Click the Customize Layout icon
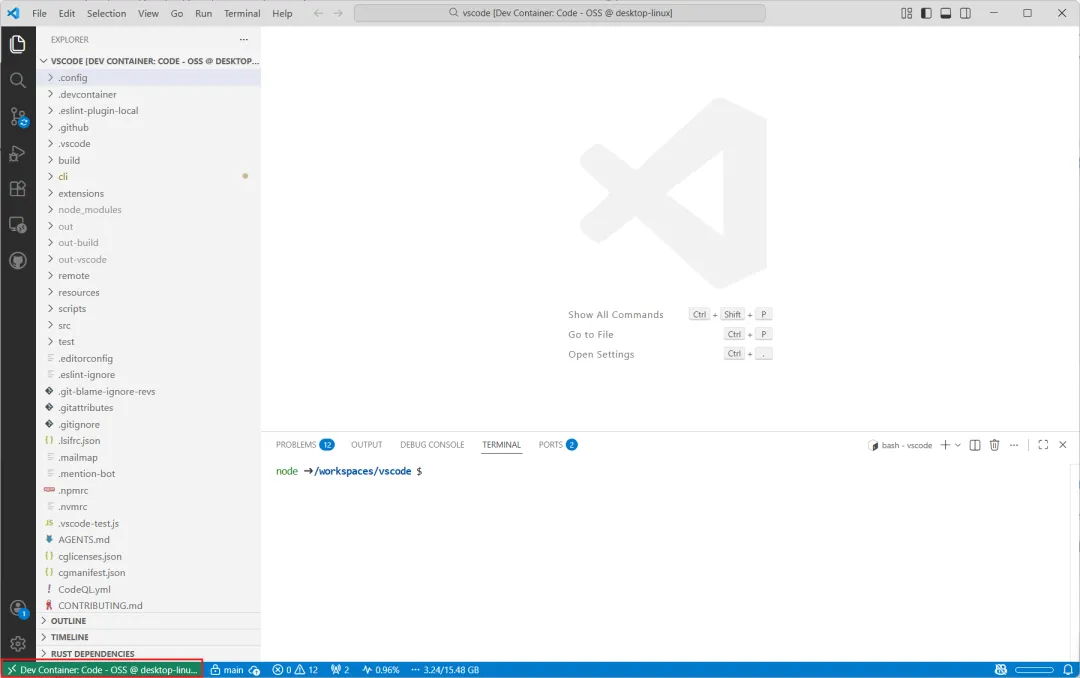Screen dimensions: 1080x678 pos(906,13)
